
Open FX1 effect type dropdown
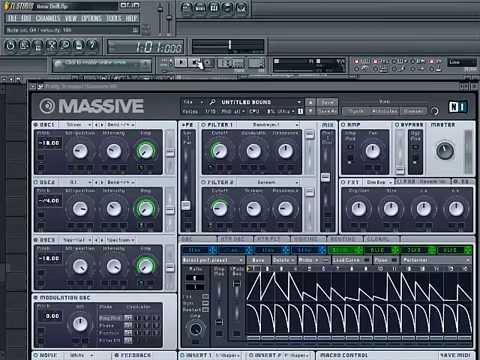click(378, 182)
